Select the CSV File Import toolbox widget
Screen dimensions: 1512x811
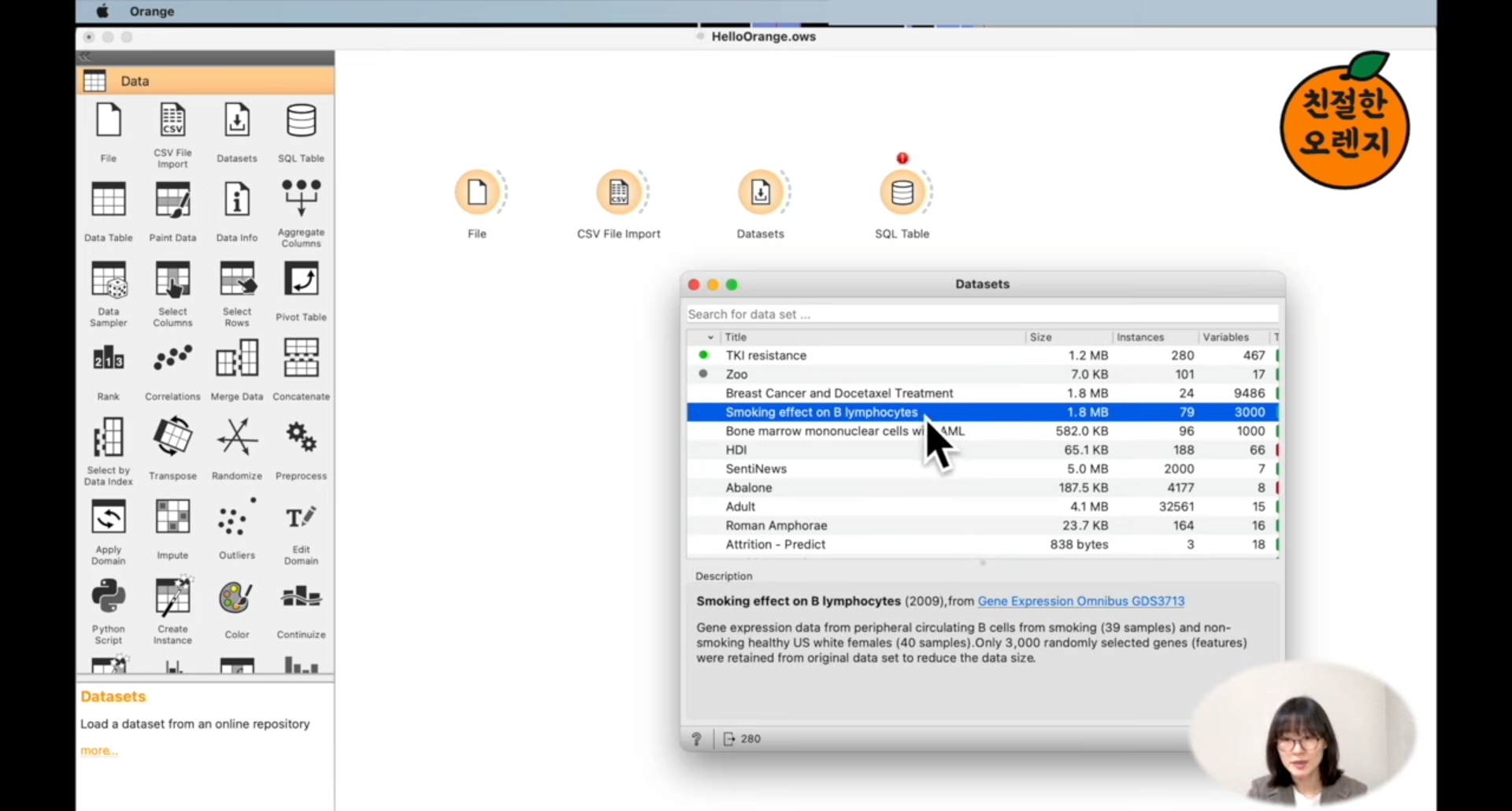click(x=172, y=134)
